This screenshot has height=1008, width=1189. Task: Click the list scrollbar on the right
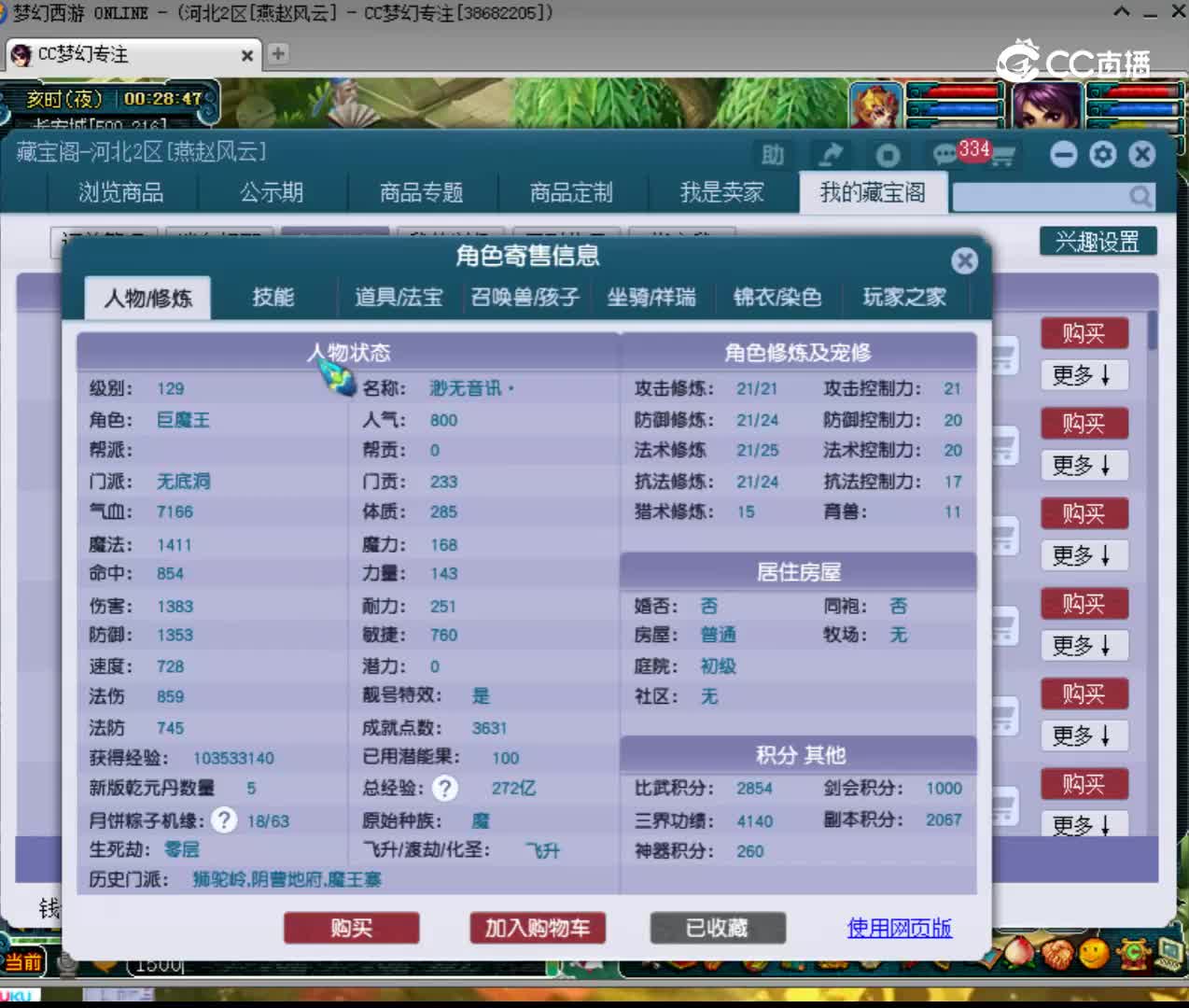click(1153, 330)
